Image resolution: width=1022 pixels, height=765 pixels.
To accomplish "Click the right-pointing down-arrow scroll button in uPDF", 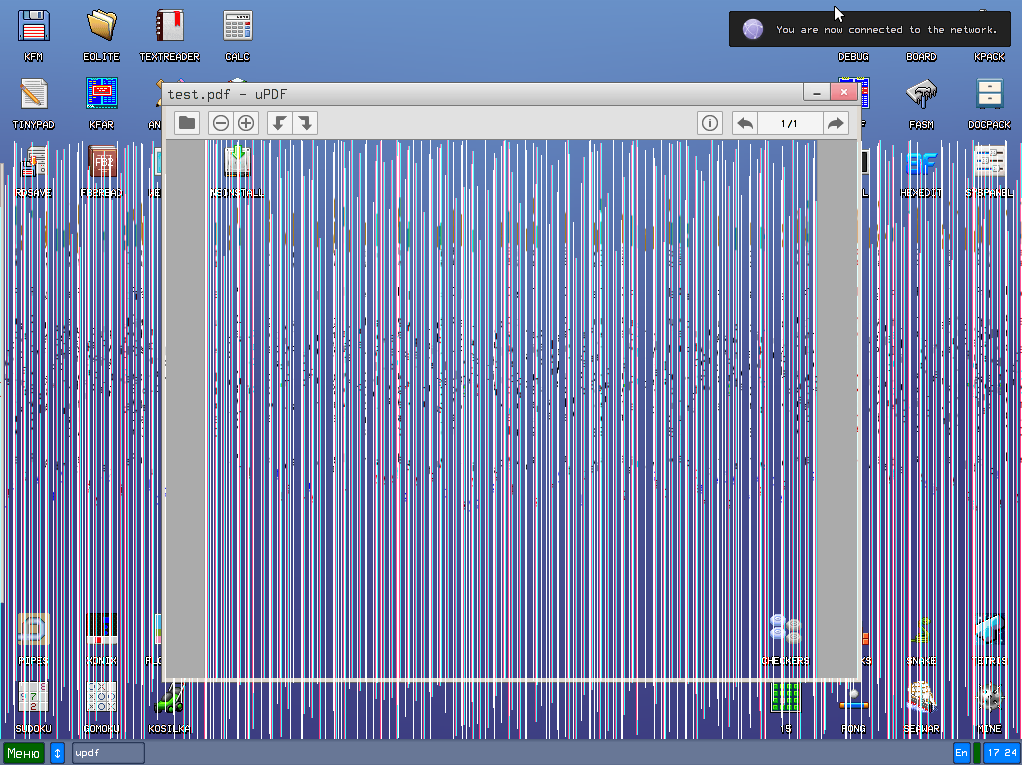I will pos(306,123).
